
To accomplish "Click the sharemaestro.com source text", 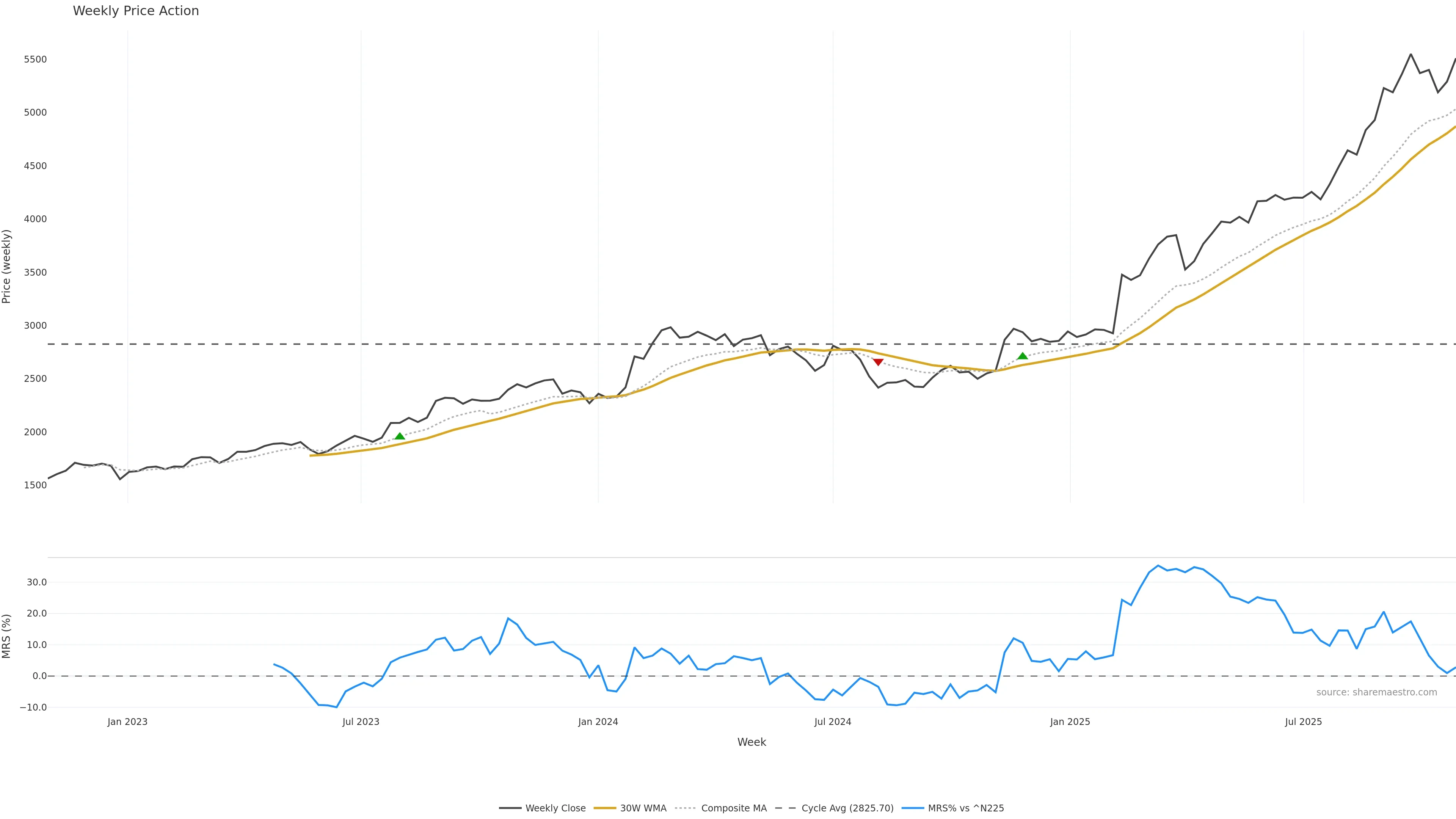I will 1376,692.
